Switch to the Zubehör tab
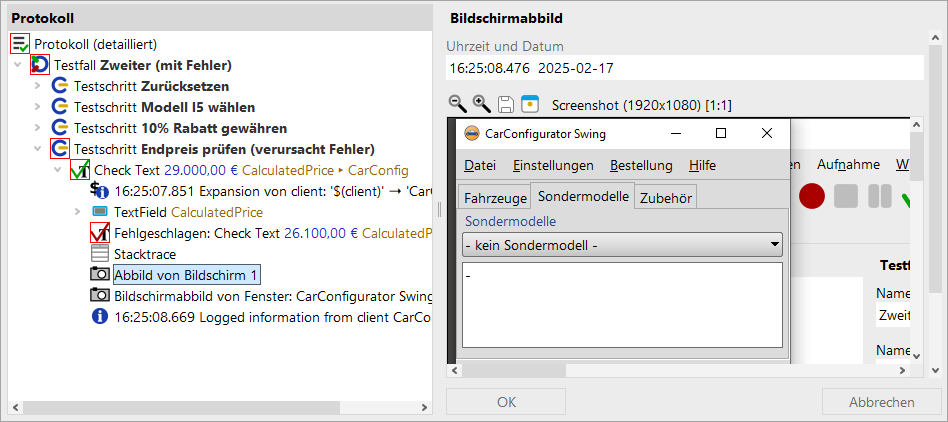This screenshot has height=422, width=948. click(666, 198)
